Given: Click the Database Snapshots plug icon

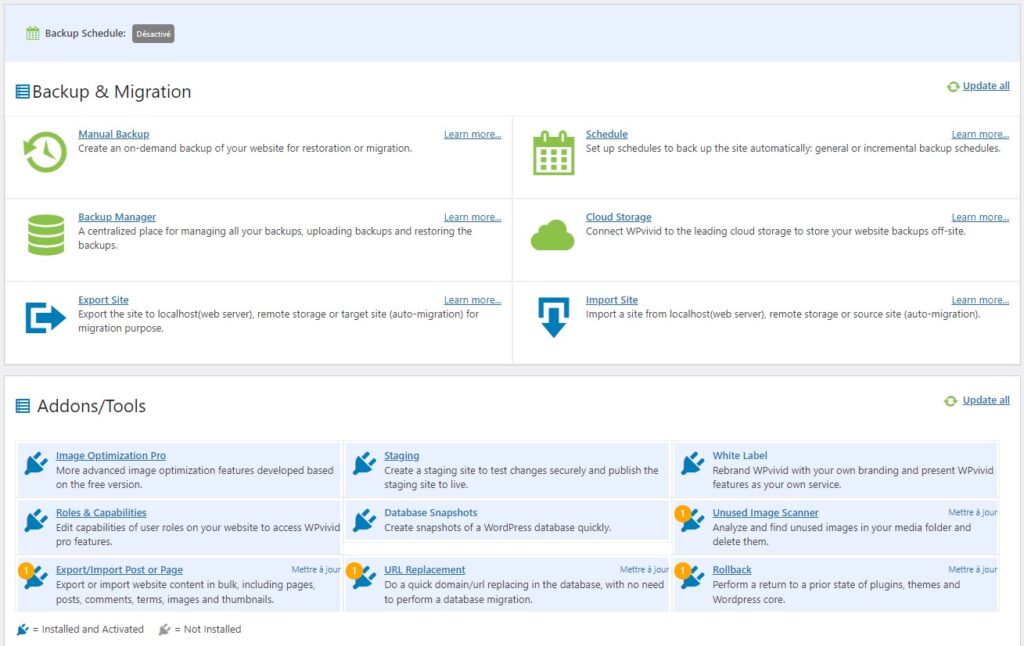Looking at the screenshot, I should tap(364, 521).
